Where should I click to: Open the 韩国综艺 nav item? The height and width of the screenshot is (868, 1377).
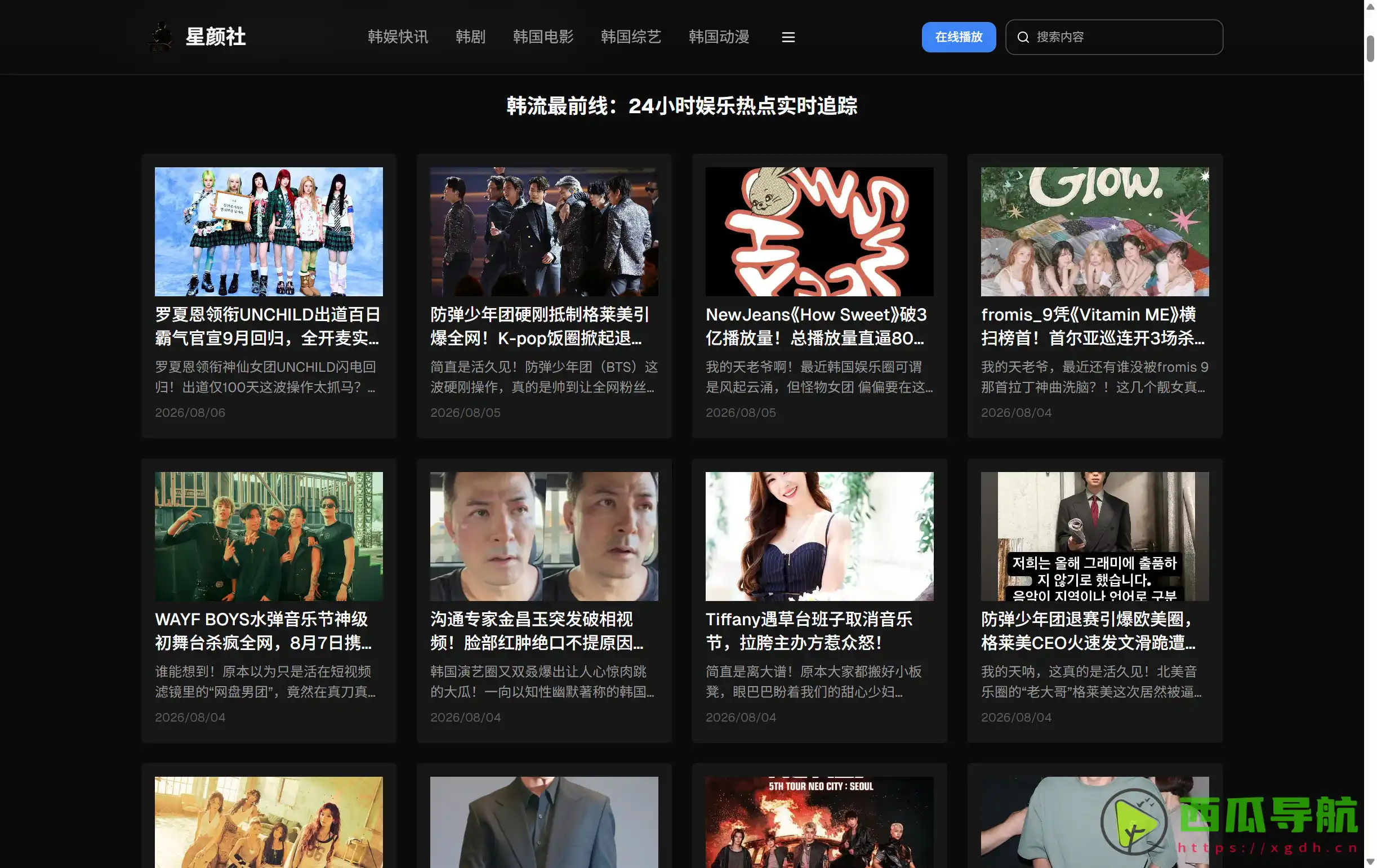pos(631,37)
